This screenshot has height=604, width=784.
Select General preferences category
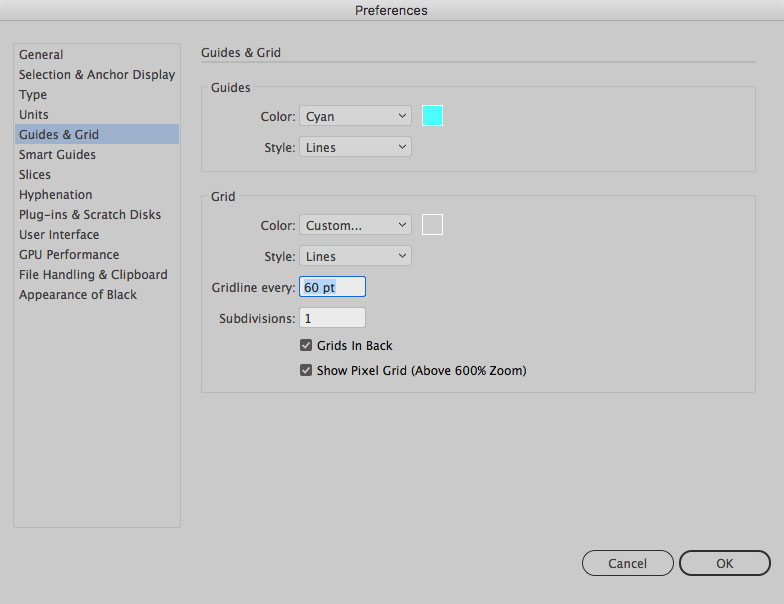click(x=41, y=55)
